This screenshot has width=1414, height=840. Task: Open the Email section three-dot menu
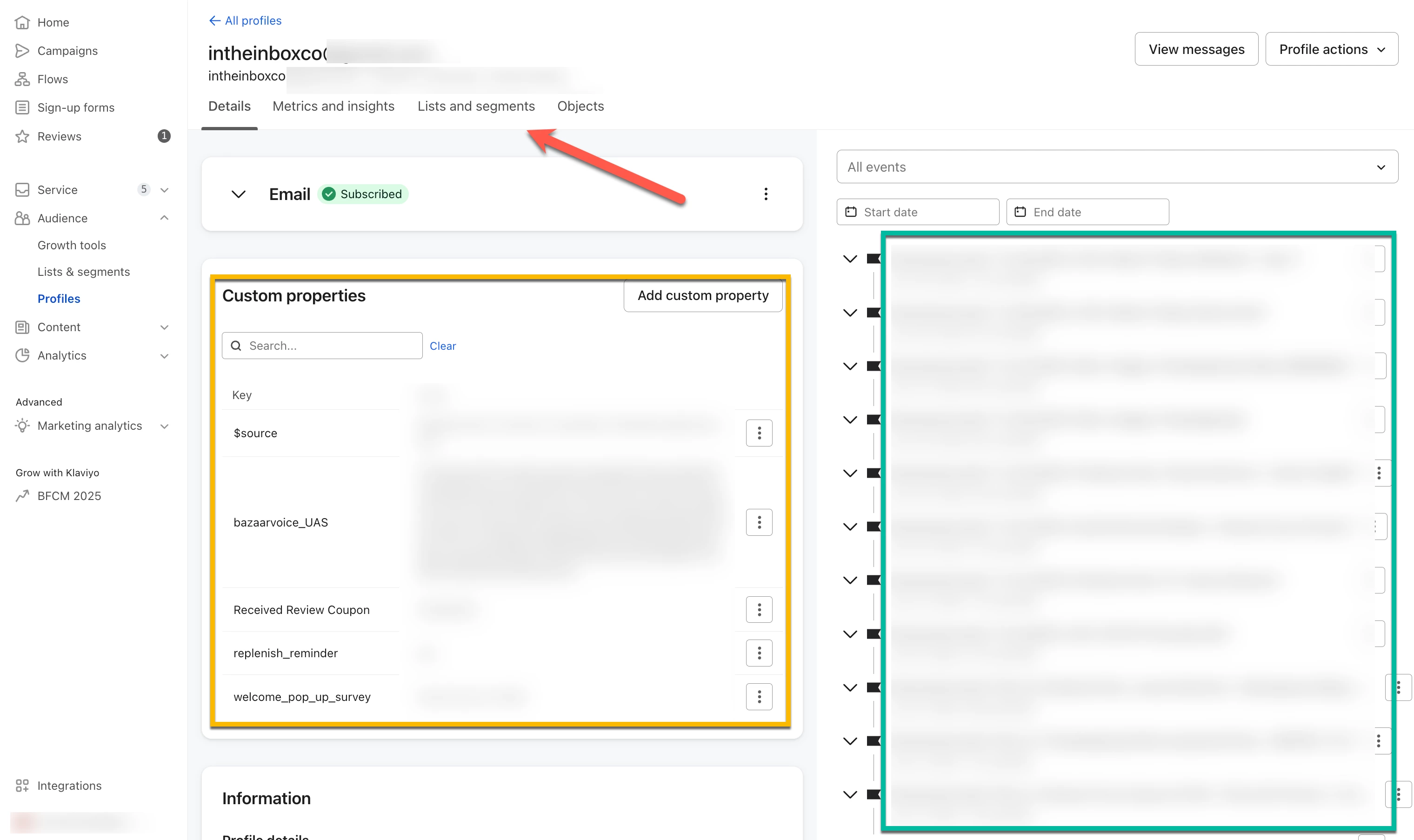(765, 194)
